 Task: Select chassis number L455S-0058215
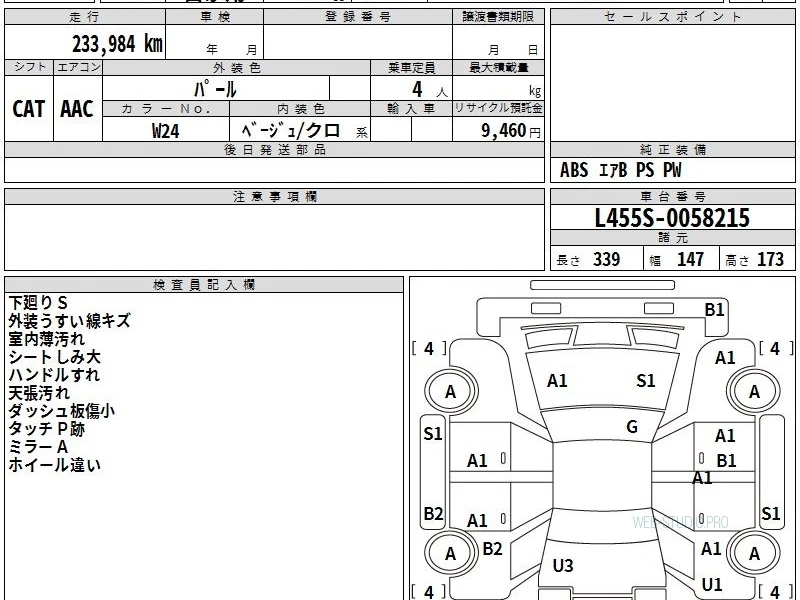[x=672, y=218]
